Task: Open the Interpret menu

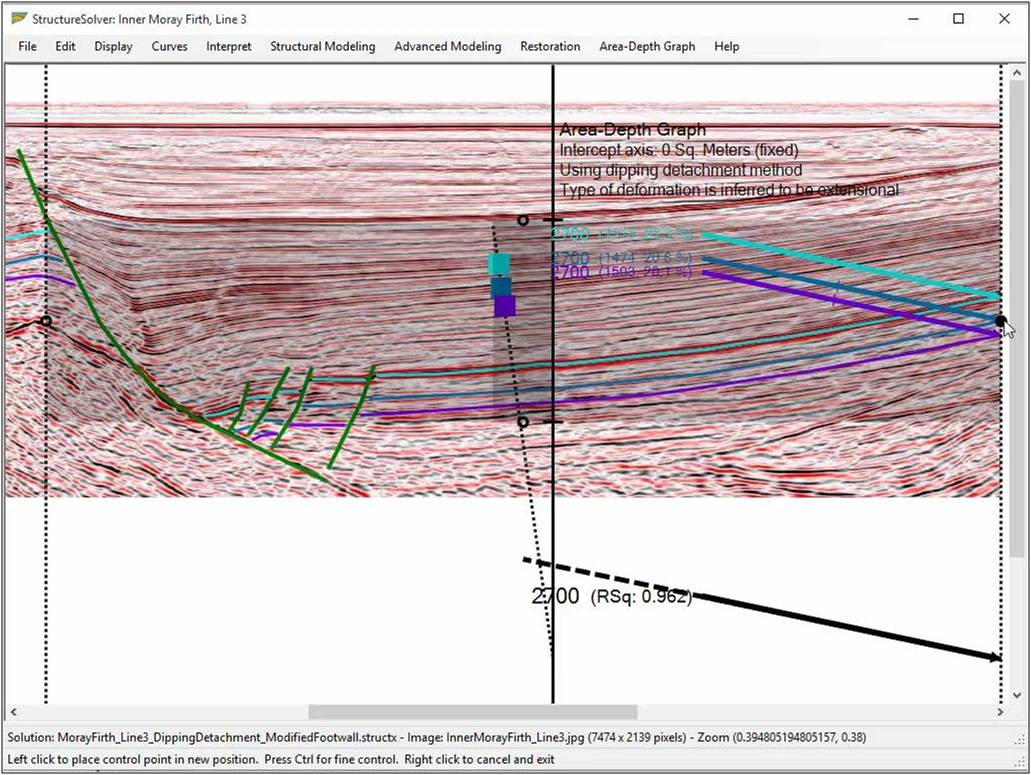Action: pos(229,46)
